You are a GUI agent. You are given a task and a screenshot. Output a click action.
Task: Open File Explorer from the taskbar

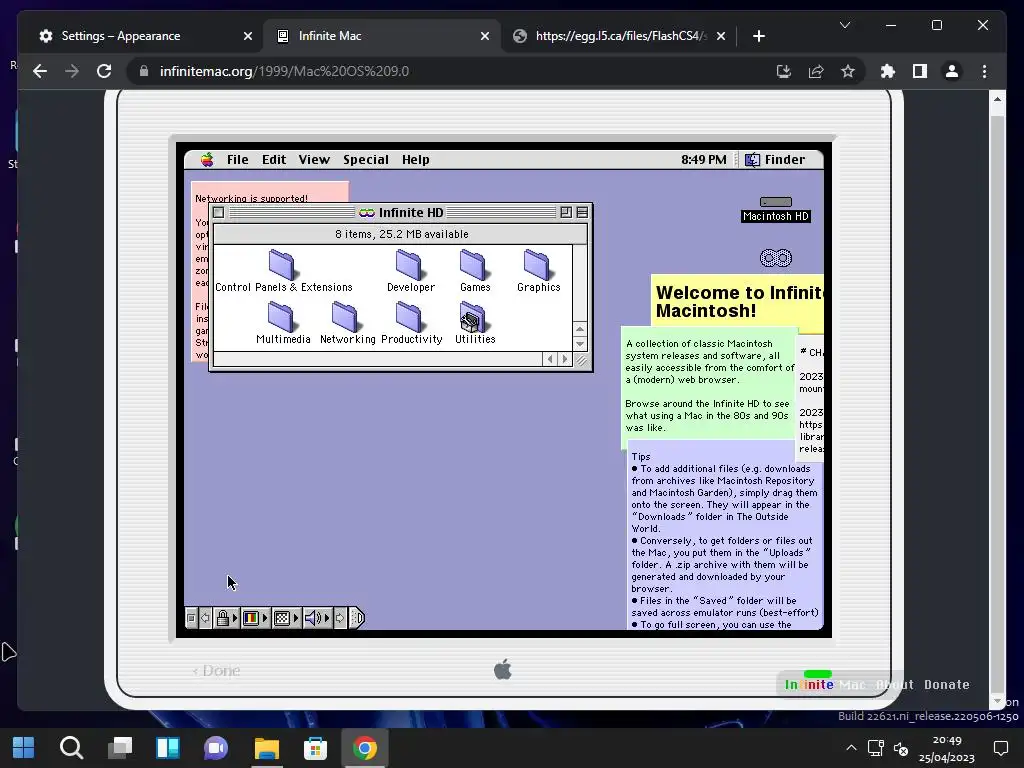click(x=266, y=747)
